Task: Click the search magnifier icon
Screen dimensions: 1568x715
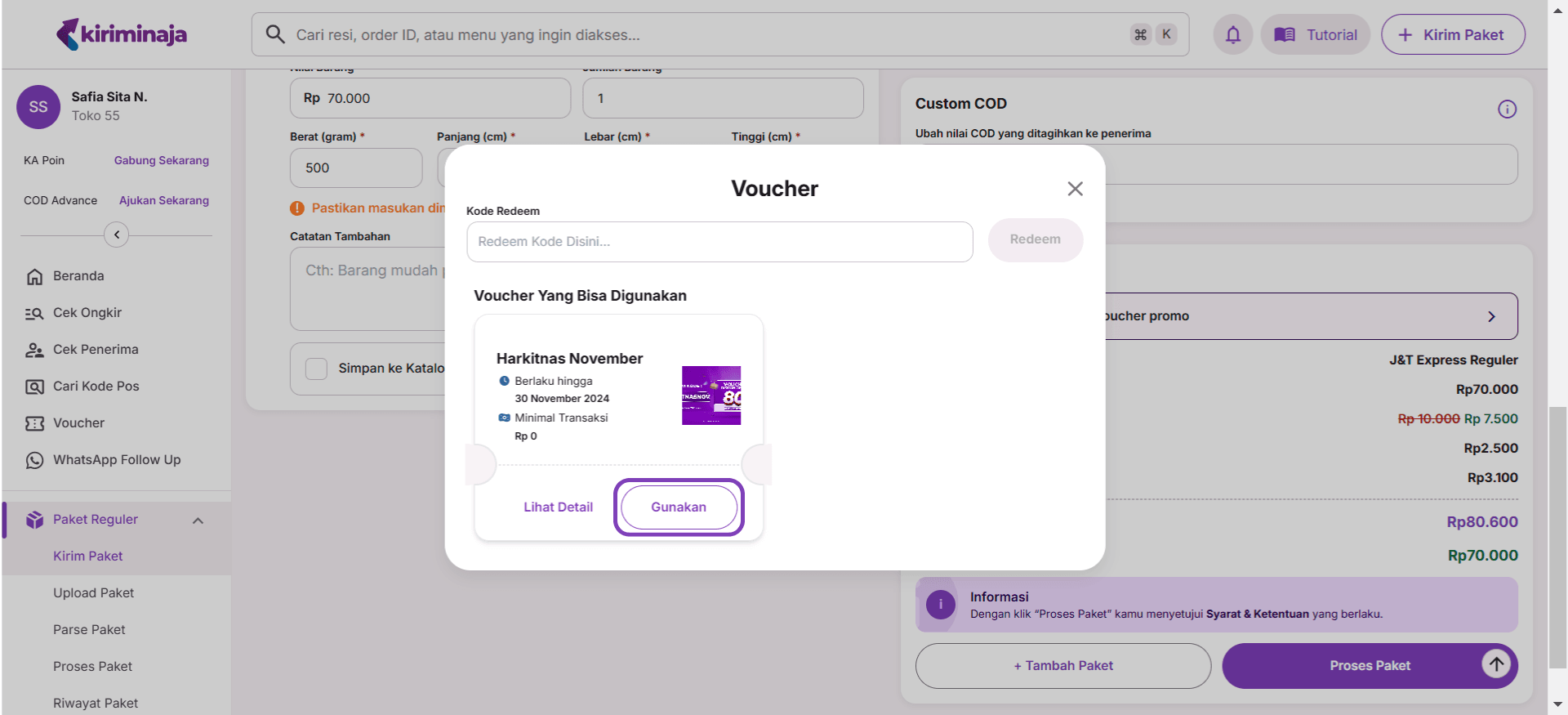Action: [x=275, y=34]
